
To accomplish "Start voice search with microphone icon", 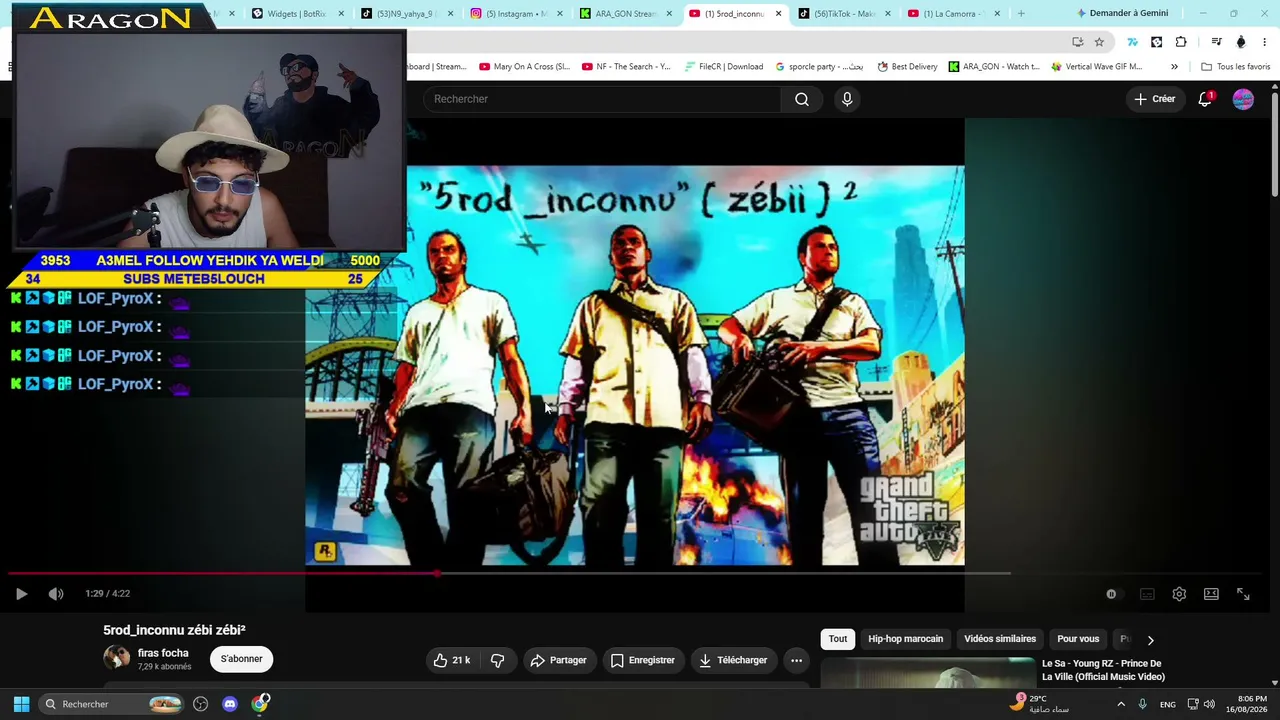I will [x=847, y=99].
